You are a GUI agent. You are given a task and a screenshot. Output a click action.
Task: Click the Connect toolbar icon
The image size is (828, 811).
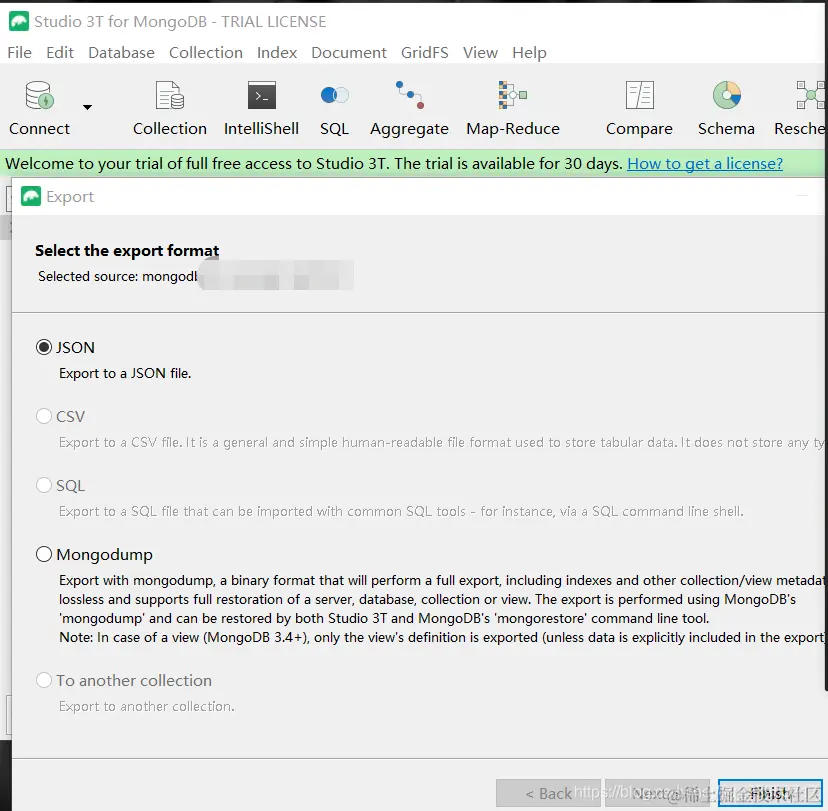tap(40, 96)
